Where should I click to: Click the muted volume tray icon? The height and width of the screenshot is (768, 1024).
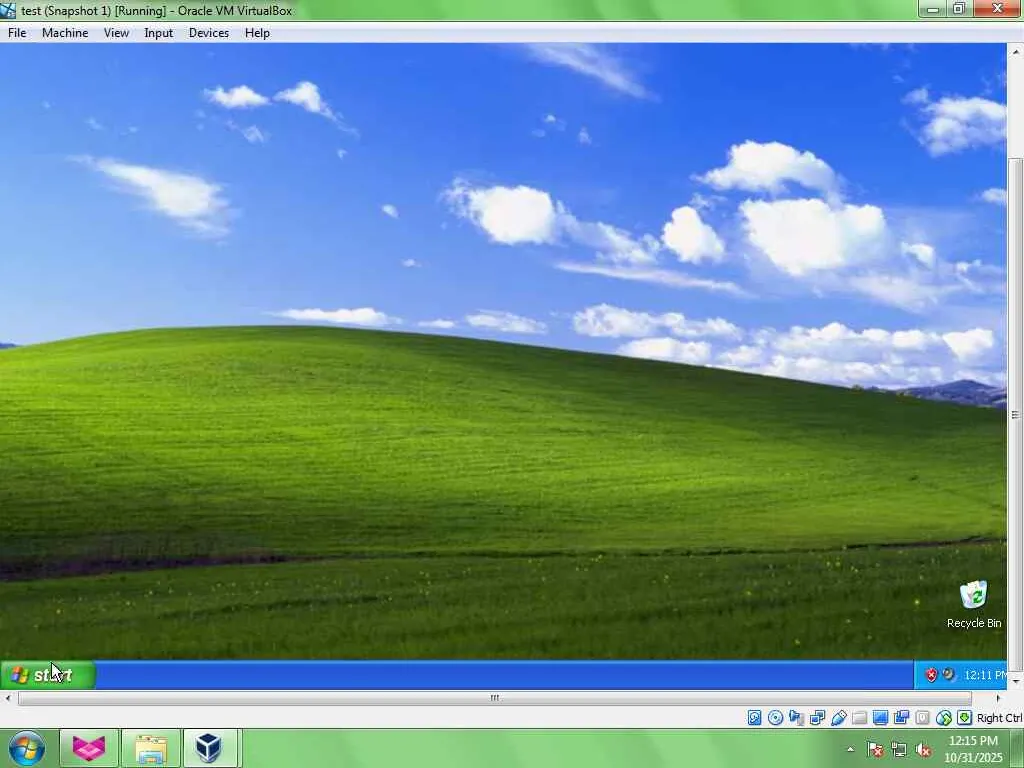pos(923,749)
